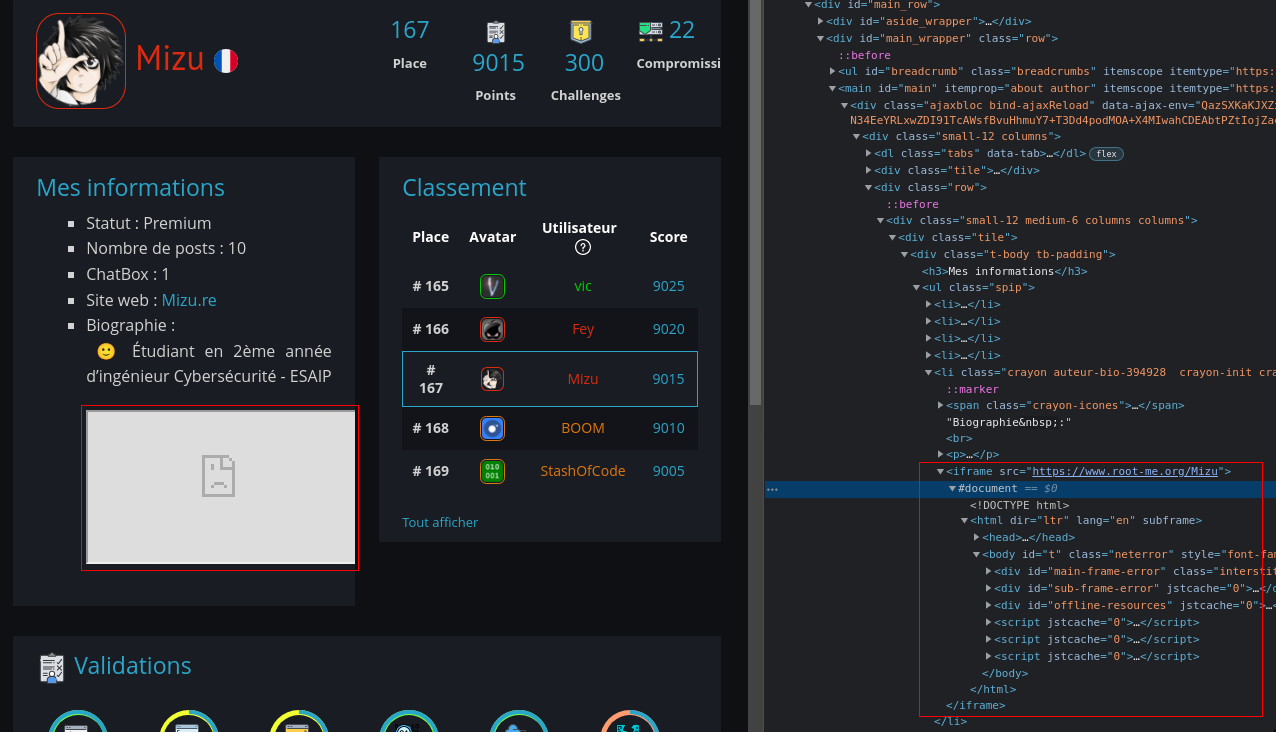Click the 167 Place value
Viewport: 1276px width, 732px height.
[410, 30]
